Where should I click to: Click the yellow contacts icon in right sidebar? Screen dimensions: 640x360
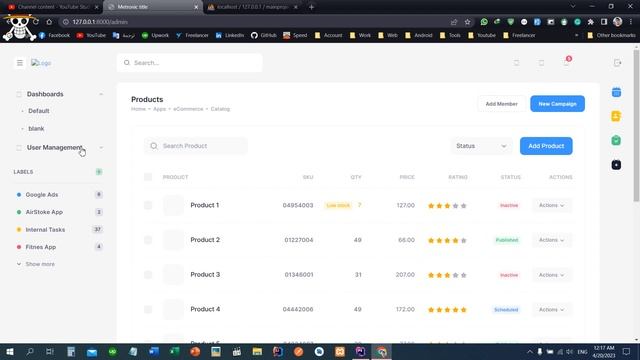coord(616,116)
